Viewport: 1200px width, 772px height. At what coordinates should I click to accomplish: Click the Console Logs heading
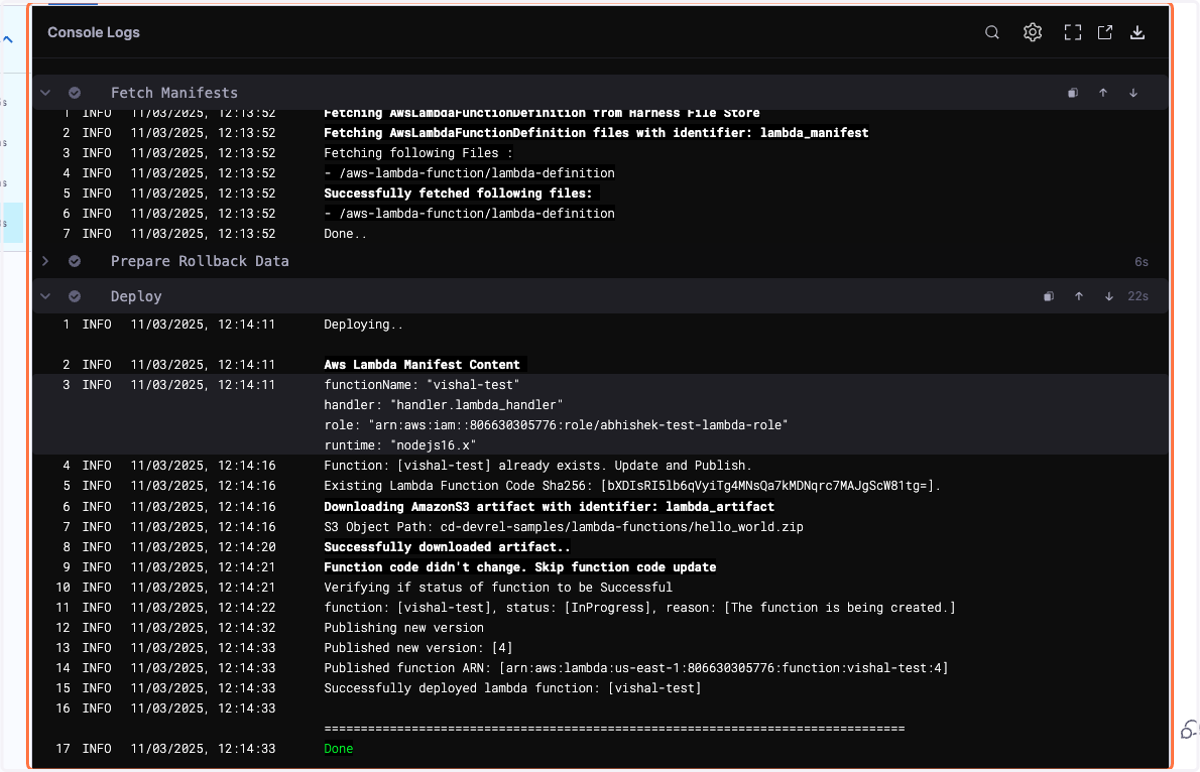(x=94, y=32)
